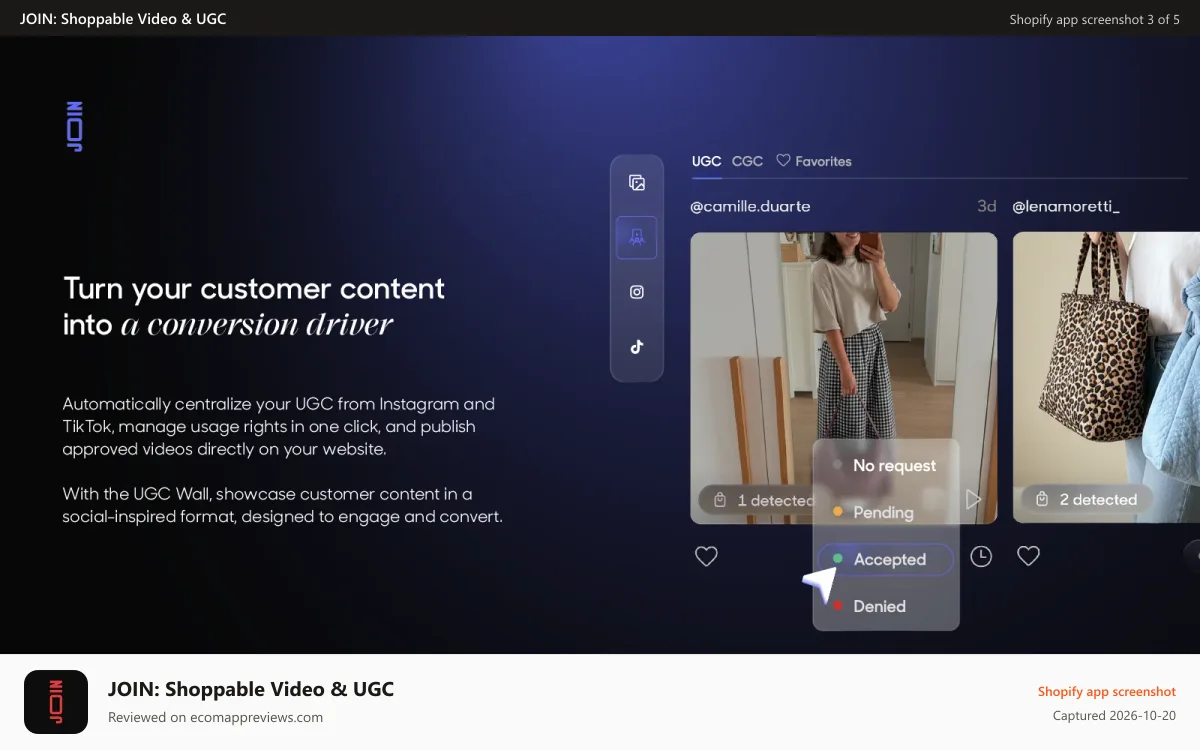Click the Captured 2026-10-20 text
Viewport: 1200px width, 750px height.
click(1114, 716)
